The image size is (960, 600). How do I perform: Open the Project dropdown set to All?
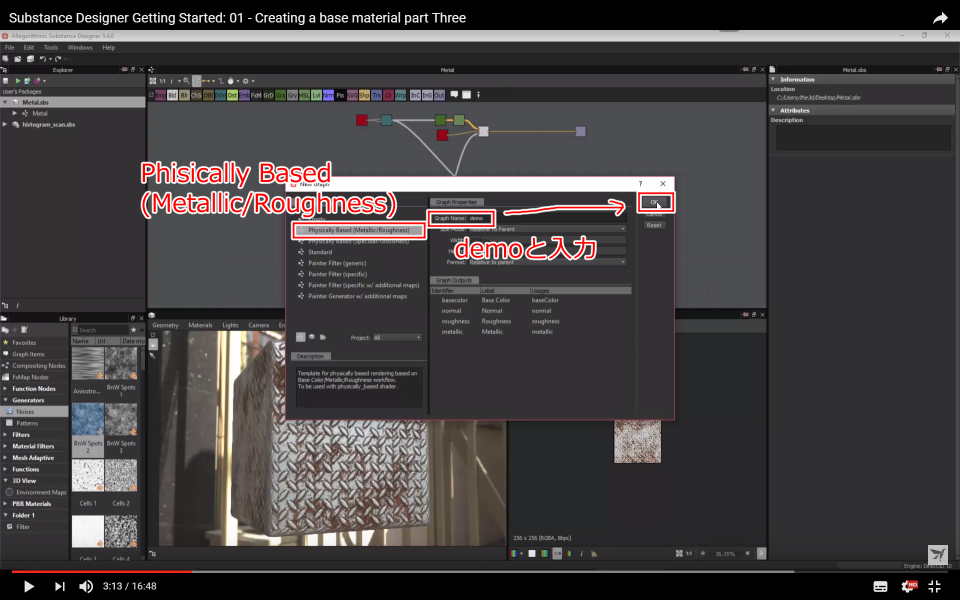397,337
